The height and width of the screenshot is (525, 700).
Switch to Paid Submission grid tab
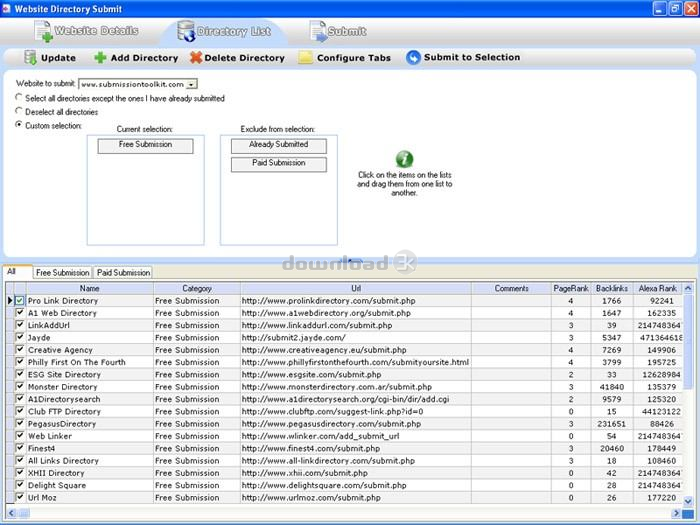pyautogui.click(x=123, y=272)
